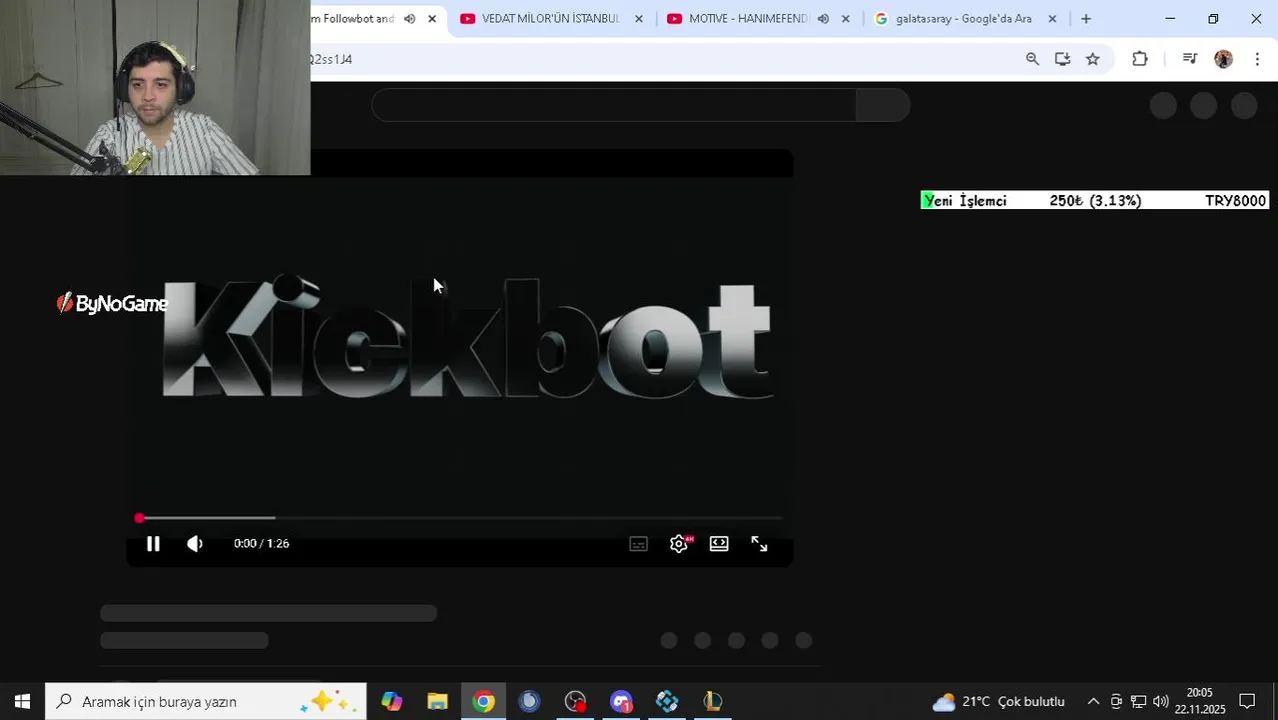Show hidden system tray icons
The image size is (1278, 720).
1093,702
